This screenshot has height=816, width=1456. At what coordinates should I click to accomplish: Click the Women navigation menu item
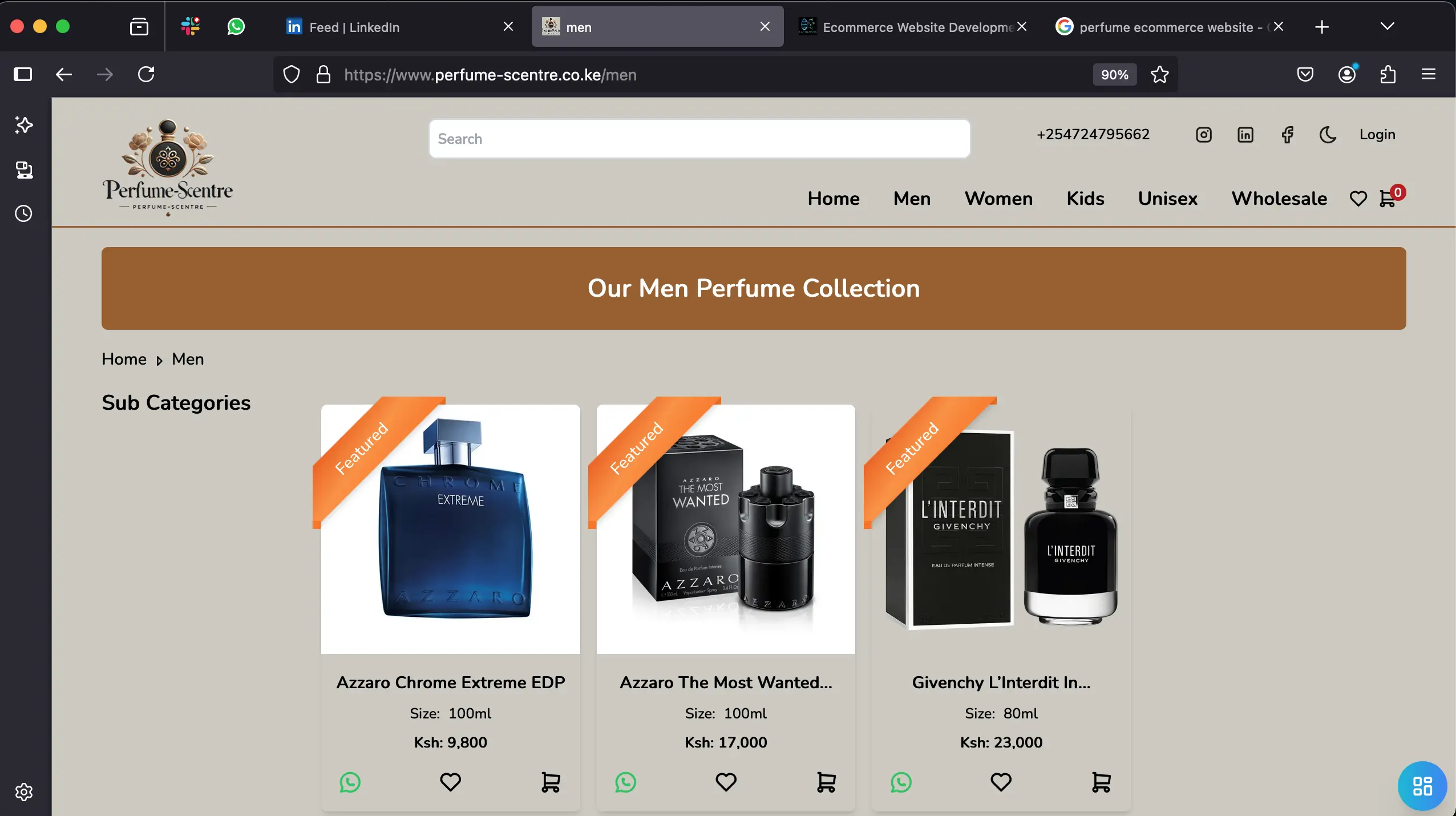pyautogui.click(x=998, y=198)
